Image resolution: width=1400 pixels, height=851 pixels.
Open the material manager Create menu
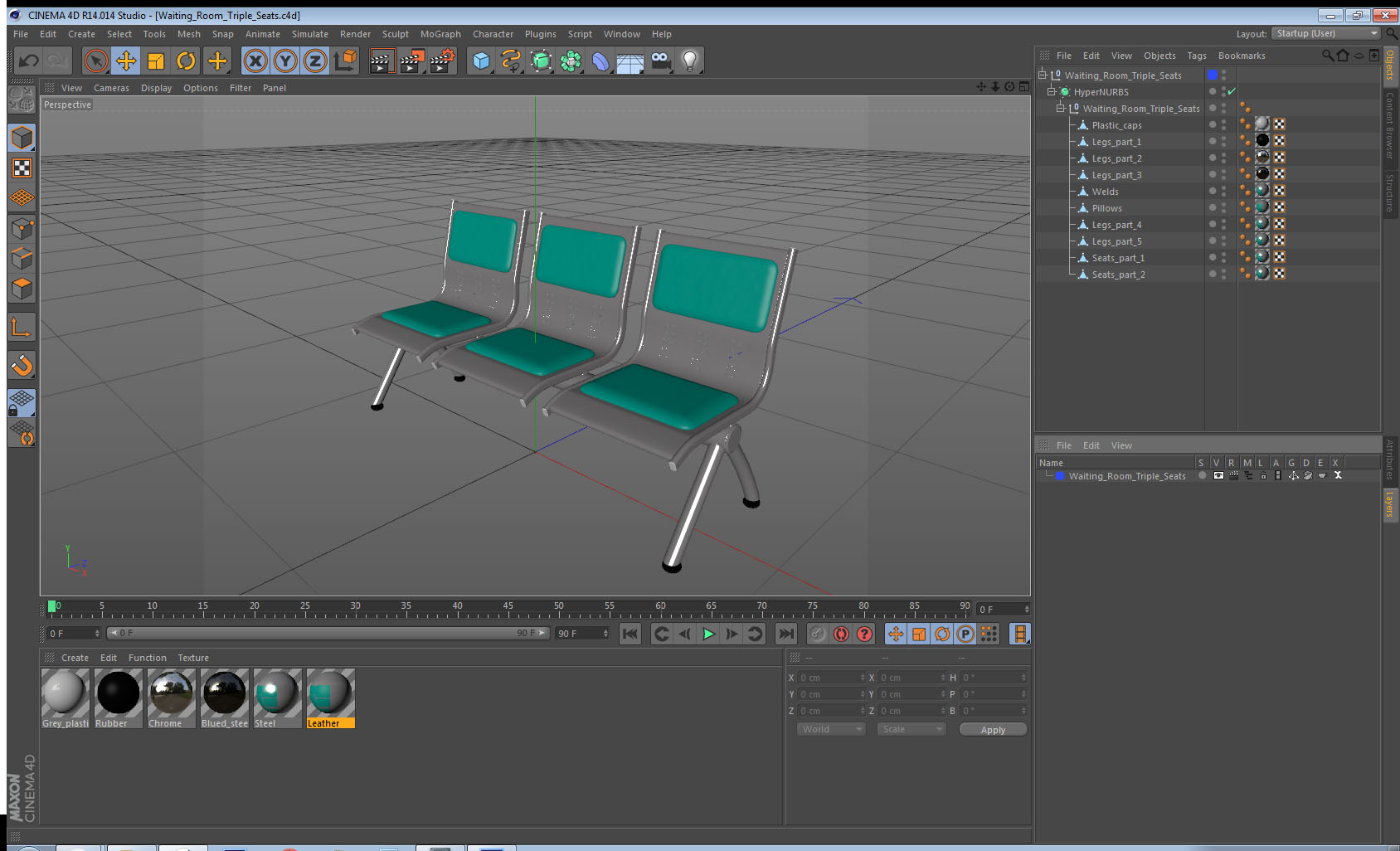[x=75, y=658]
